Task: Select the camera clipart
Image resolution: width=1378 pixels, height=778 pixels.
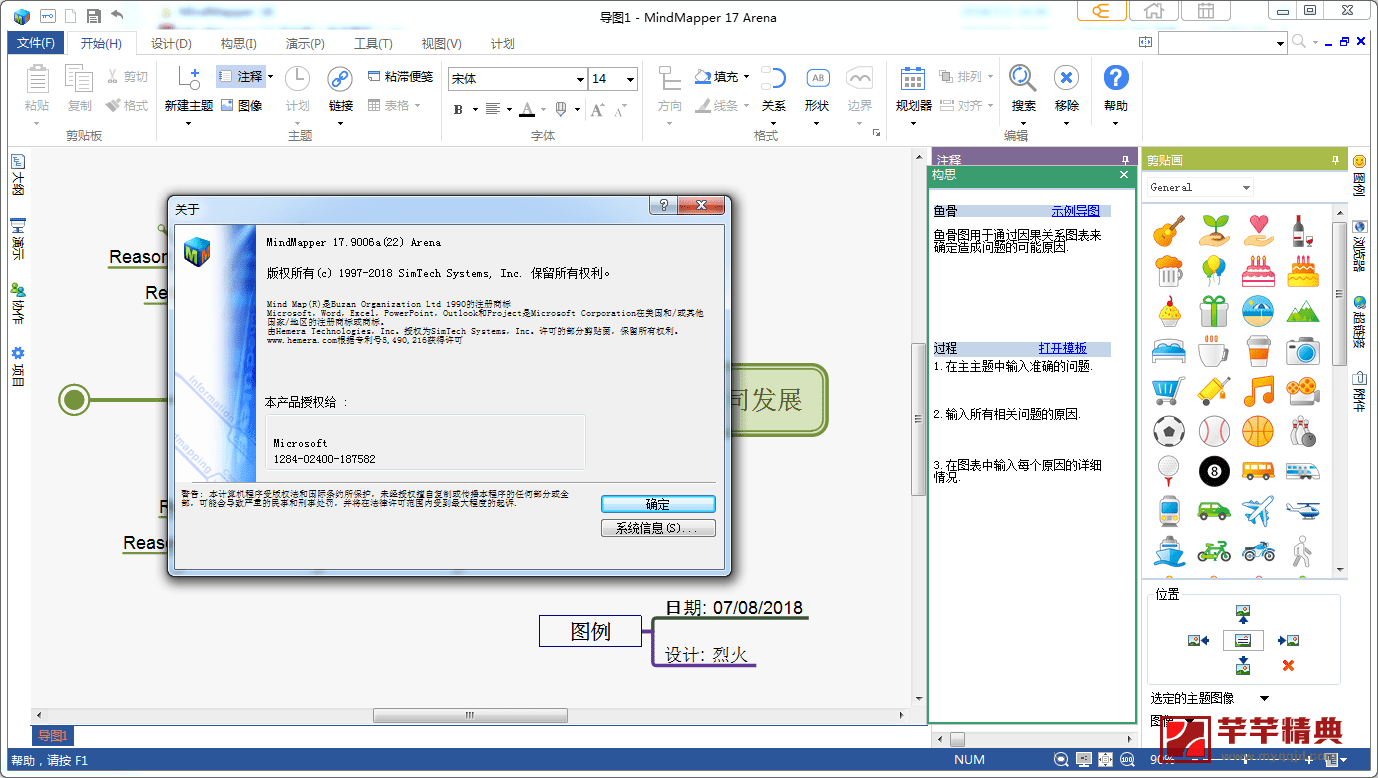Action: coord(1302,350)
